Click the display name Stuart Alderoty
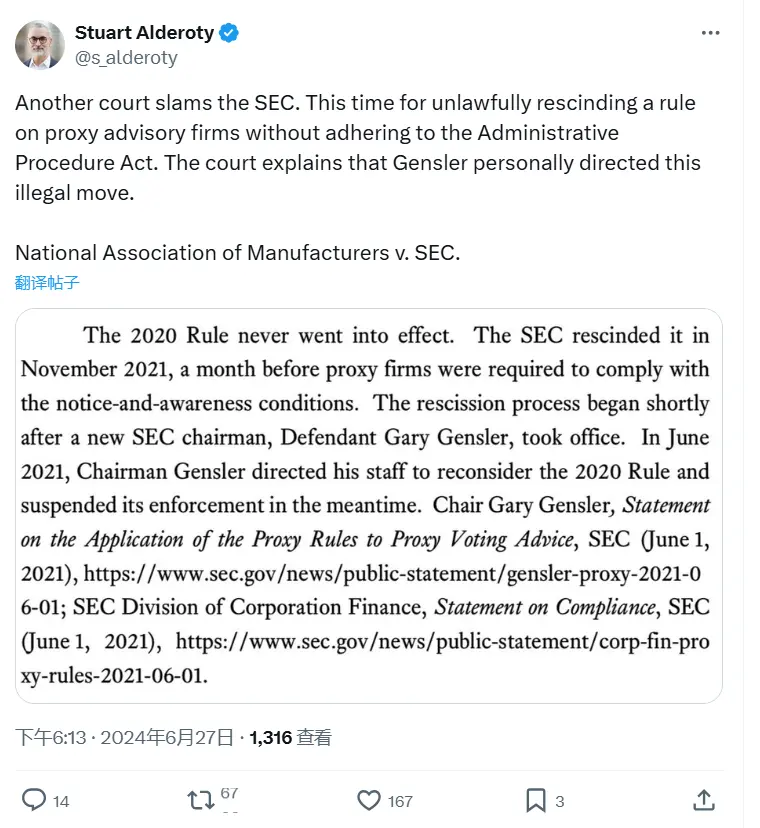760x828 pixels. [x=143, y=32]
